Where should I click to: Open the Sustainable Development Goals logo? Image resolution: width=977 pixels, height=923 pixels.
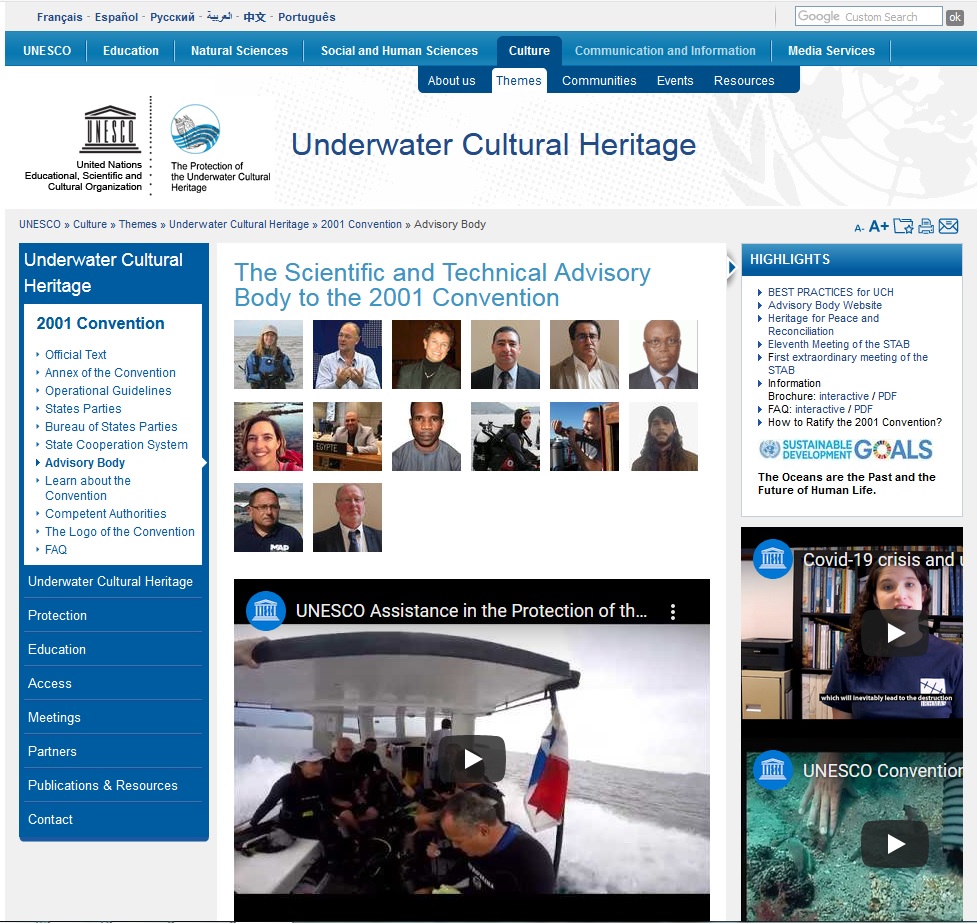[845, 449]
